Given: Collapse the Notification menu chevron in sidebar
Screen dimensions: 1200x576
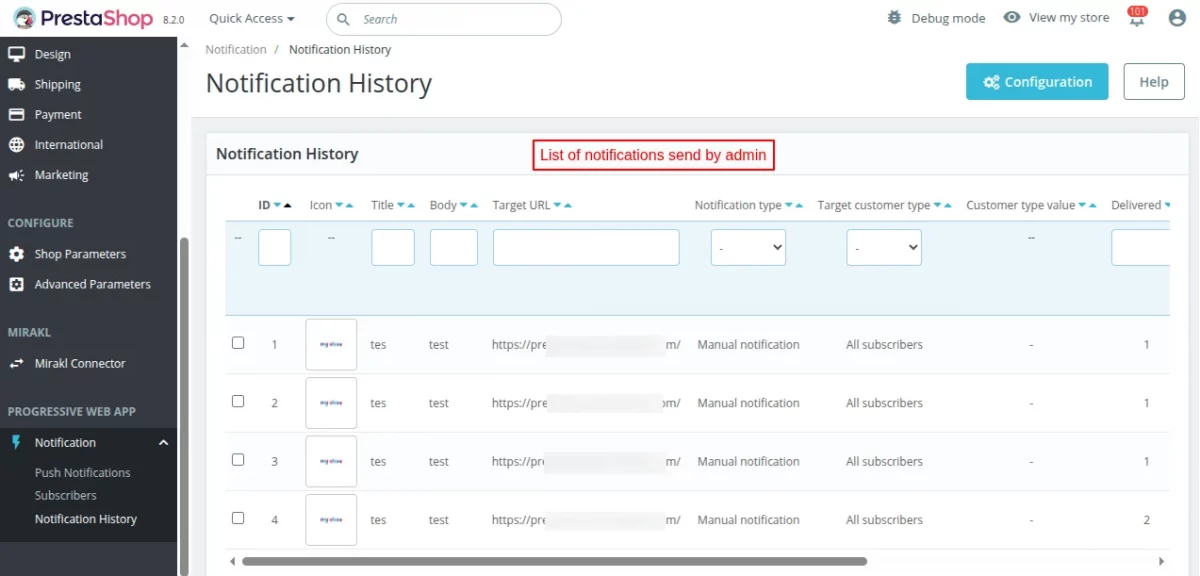Looking at the screenshot, I should (x=163, y=442).
